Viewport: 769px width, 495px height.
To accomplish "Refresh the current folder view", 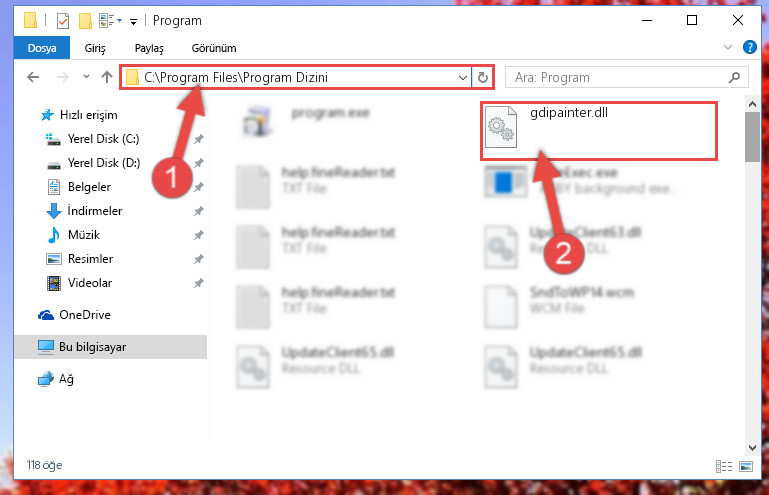I will (483, 78).
